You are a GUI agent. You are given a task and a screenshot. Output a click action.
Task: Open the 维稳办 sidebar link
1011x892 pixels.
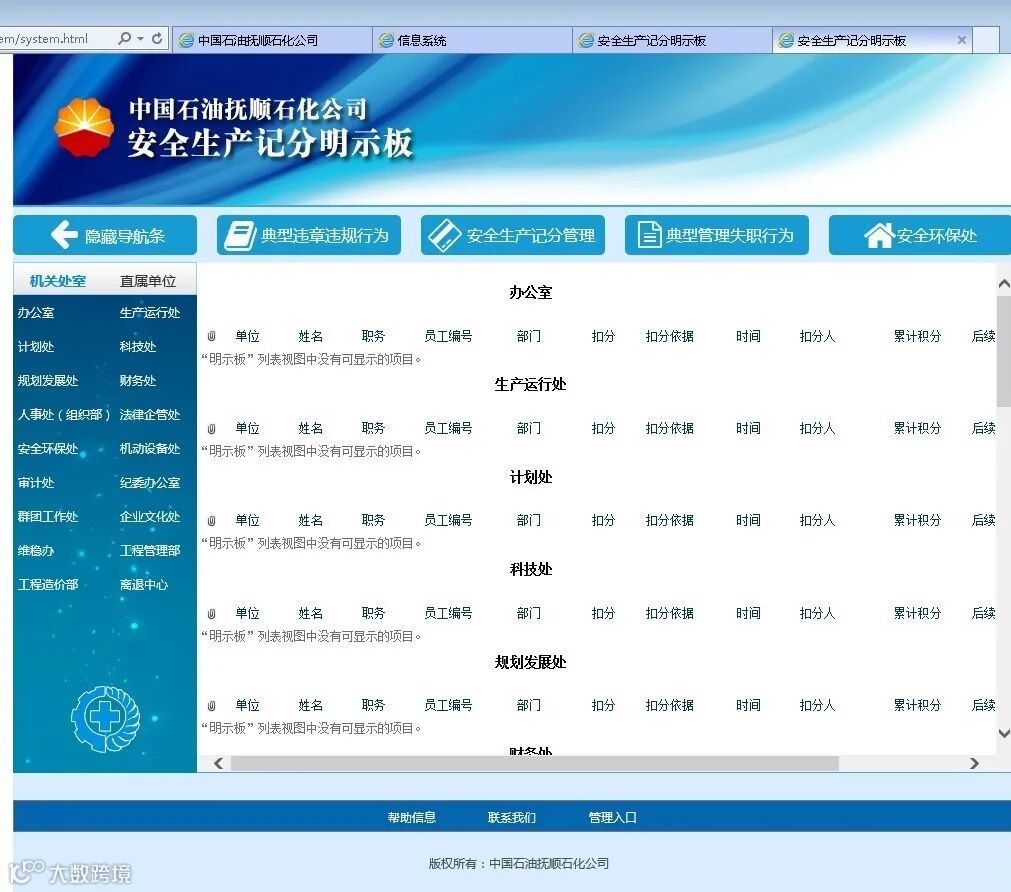coord(36,551)
